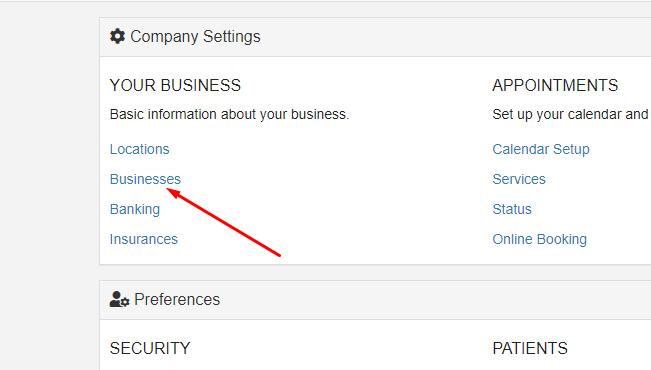Screen dimensions: 651x370
Task: Click the gear icon beside Company Settings
Action: tap(117, 36)
